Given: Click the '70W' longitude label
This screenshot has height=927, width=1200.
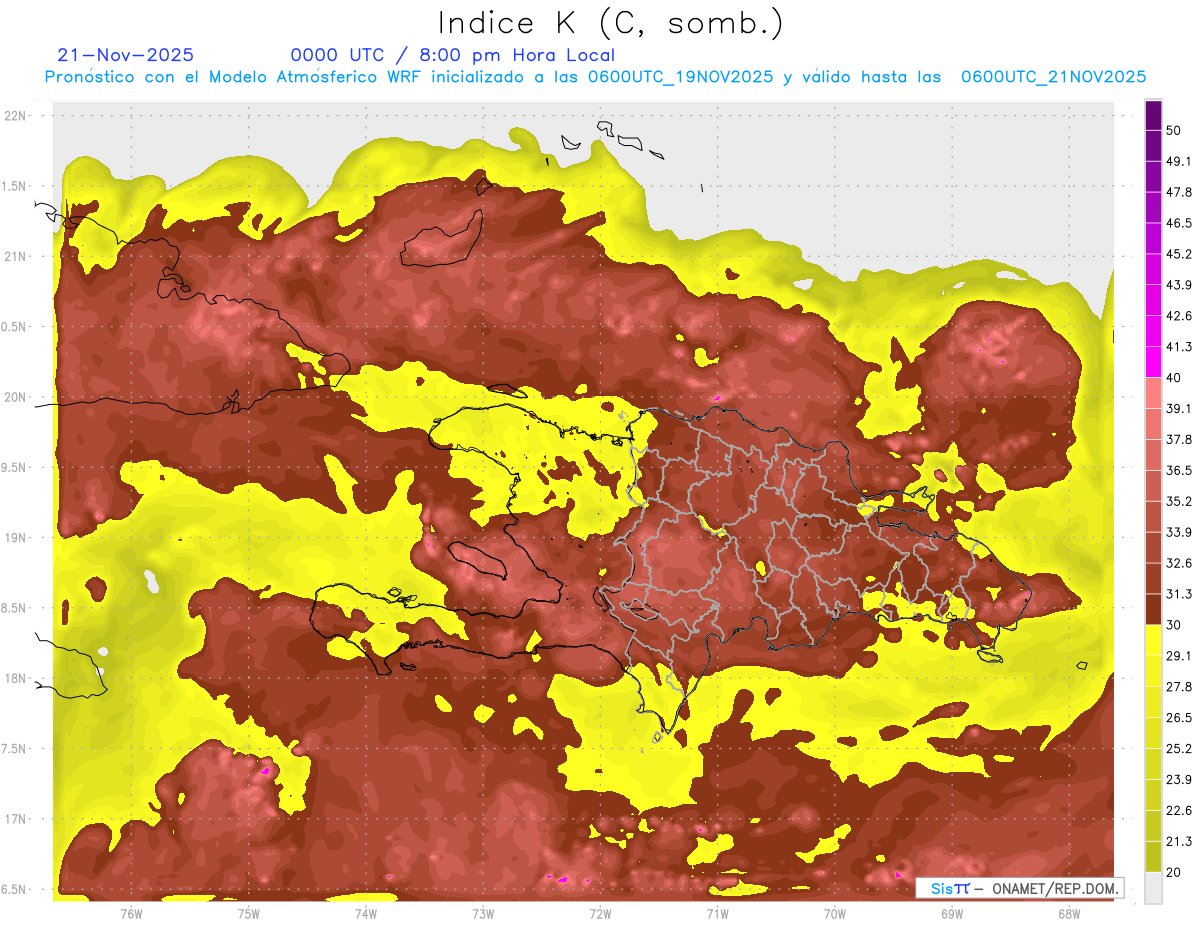Looking at the screenshot, I should 834,914.
